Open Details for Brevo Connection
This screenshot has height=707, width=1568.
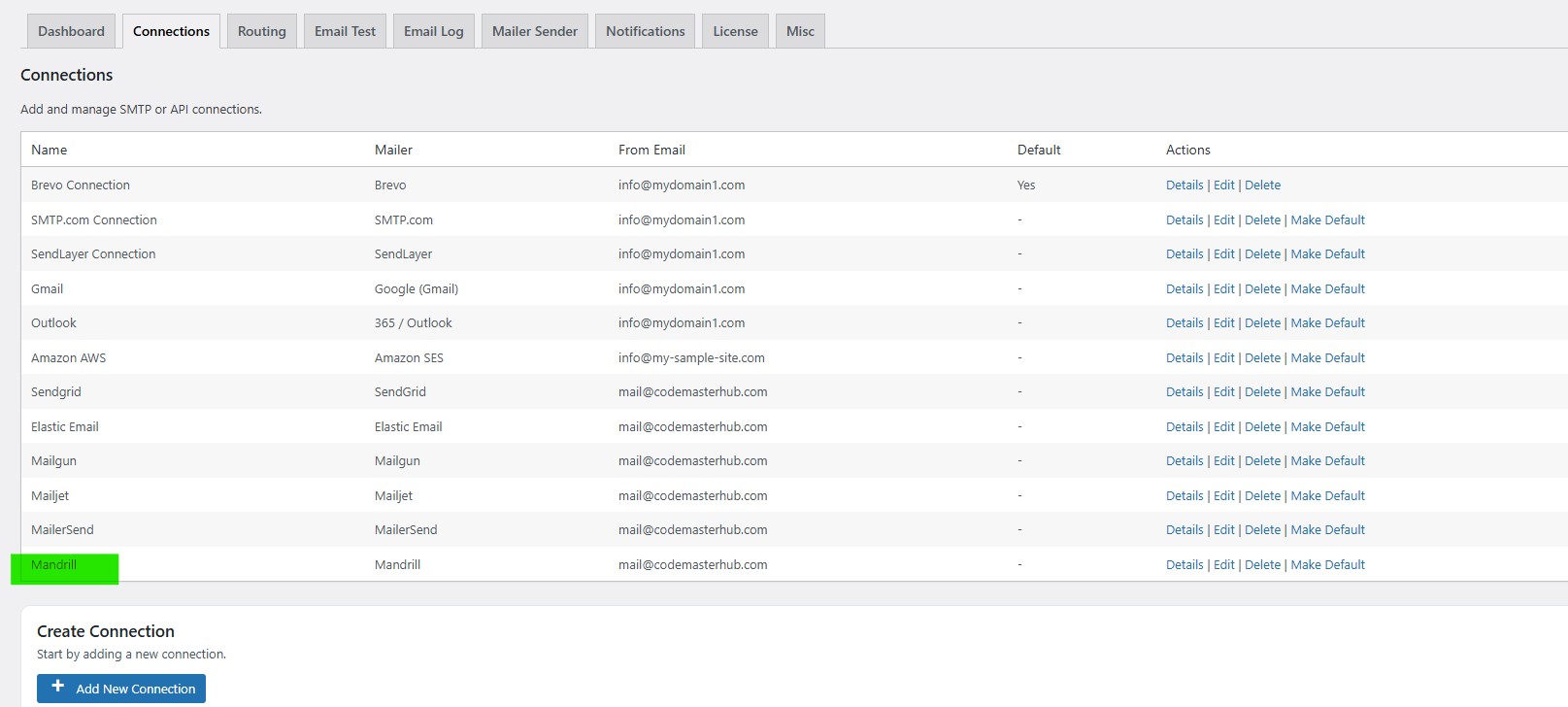point(1184,185)
